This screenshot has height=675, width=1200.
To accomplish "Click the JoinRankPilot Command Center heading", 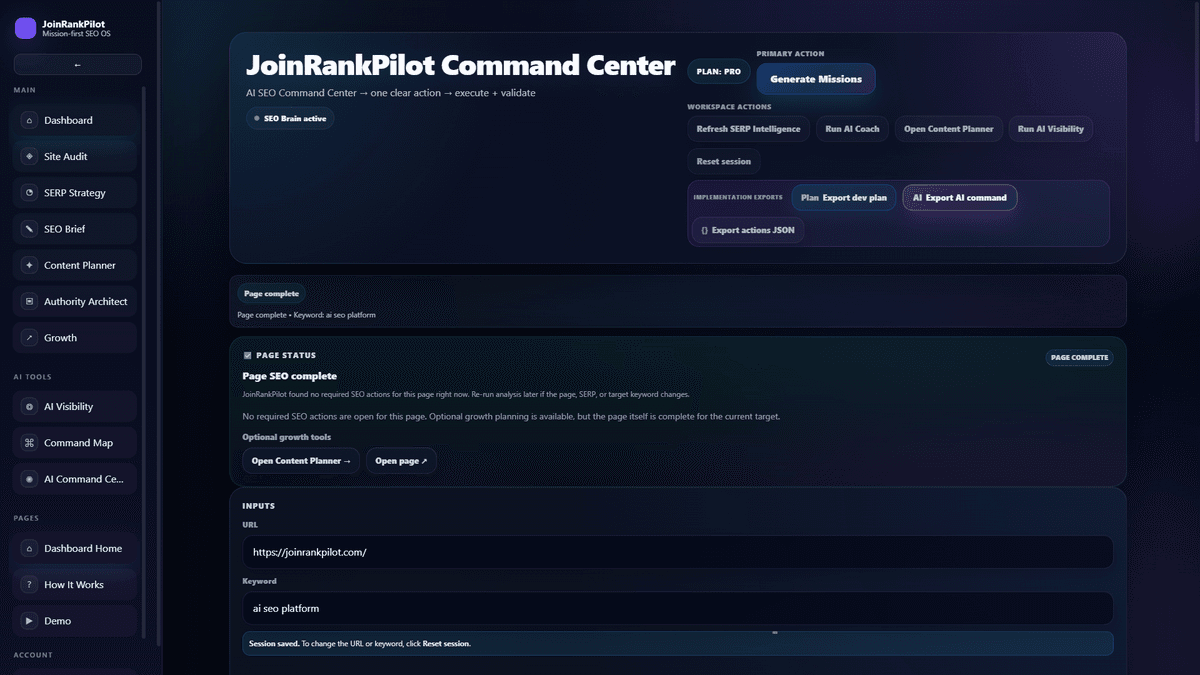I will [x=461, y=66].
